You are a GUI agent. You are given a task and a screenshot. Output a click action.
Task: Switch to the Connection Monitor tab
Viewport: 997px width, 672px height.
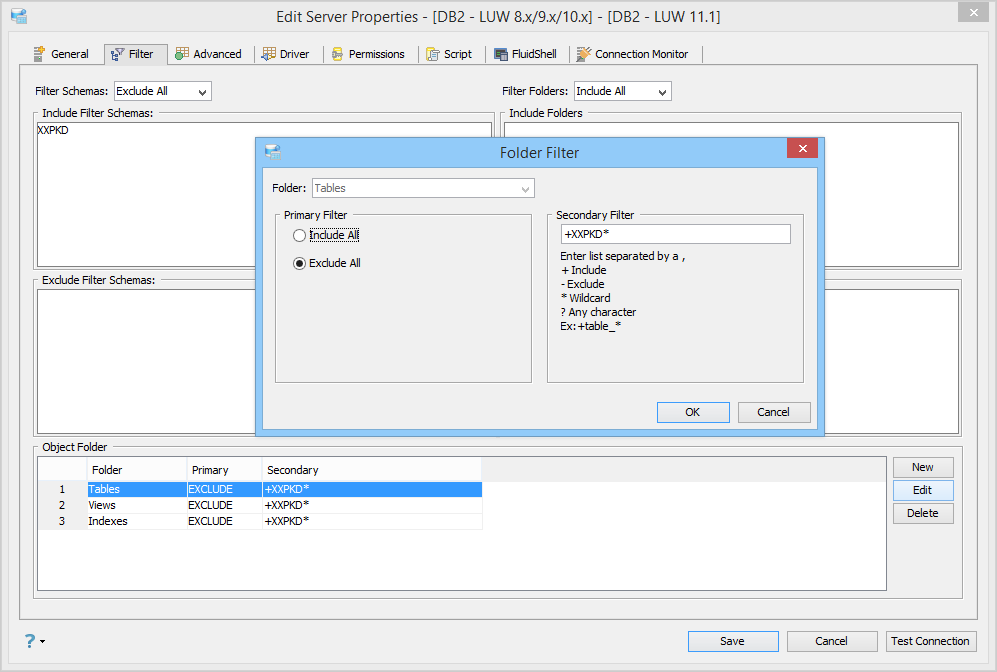[633, 54]
